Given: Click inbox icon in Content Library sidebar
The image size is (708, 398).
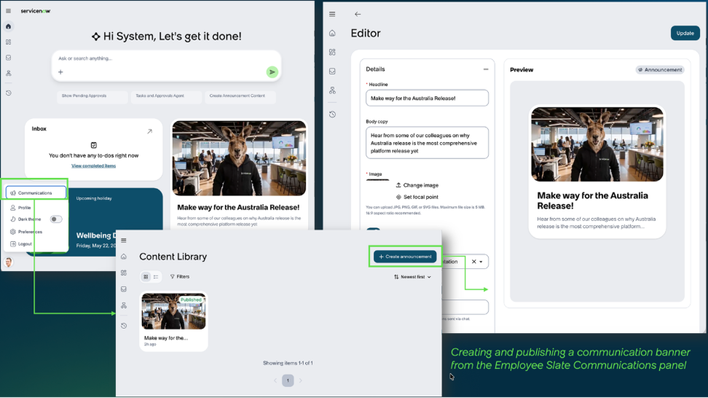Looking at the screenshot, I should pyautogui.click(x=124, y=289).
